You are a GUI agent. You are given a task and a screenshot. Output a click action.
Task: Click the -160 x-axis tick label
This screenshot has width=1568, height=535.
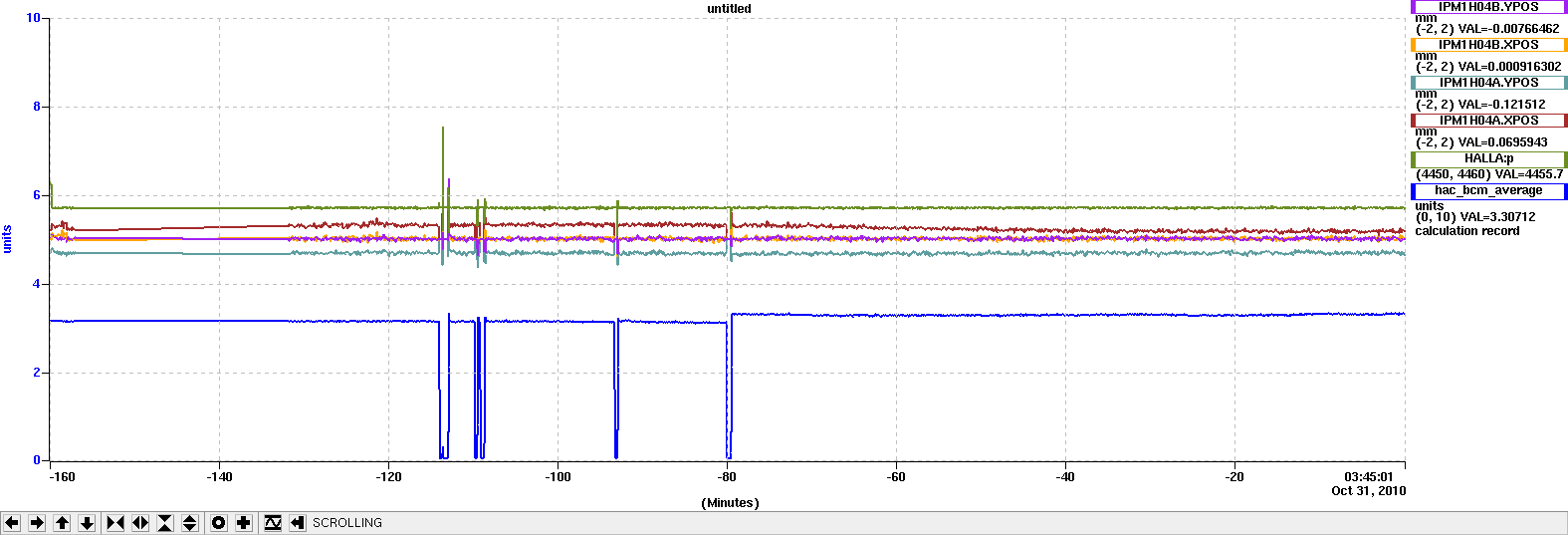[62, 477]
